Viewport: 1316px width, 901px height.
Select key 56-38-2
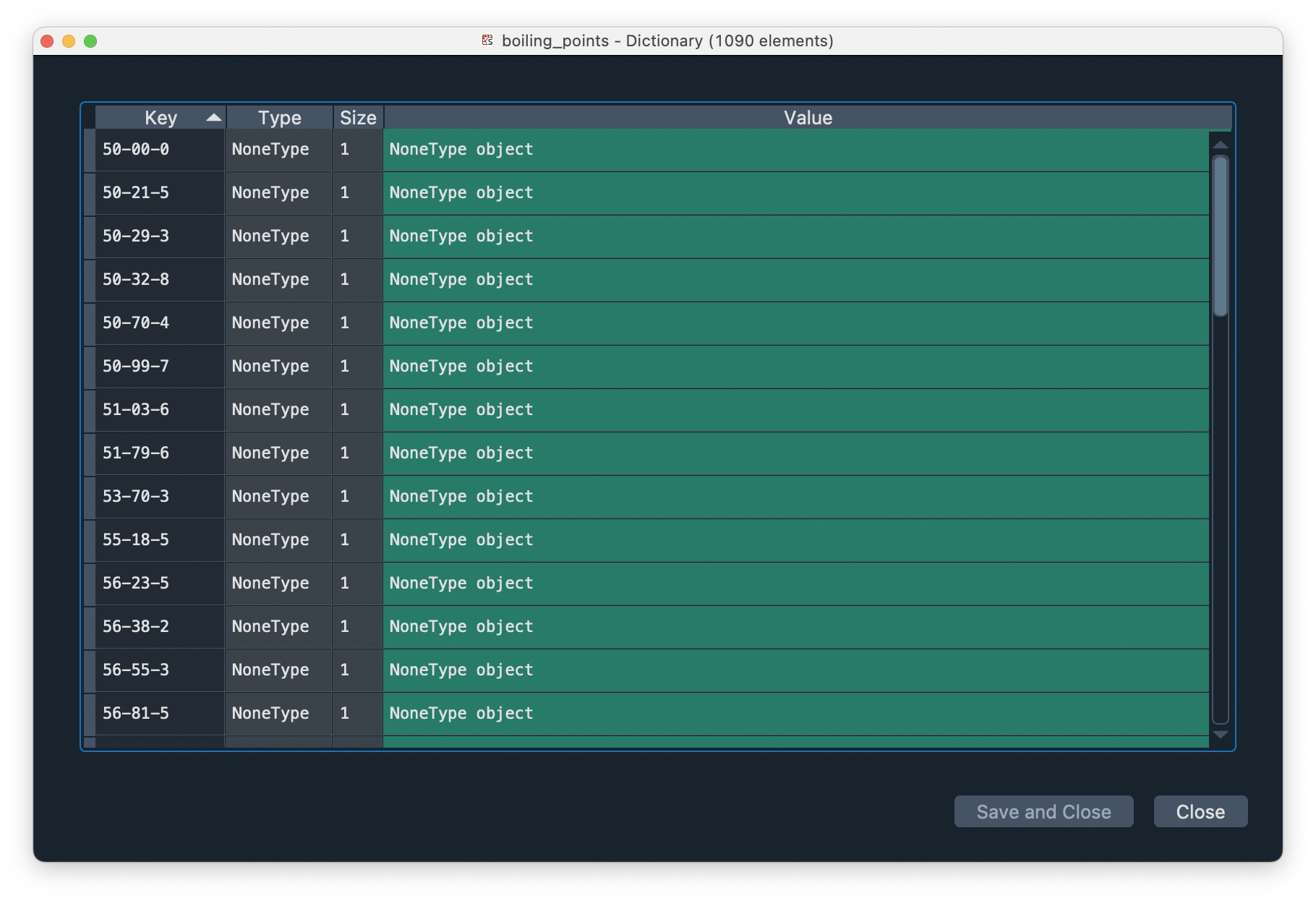160,627
